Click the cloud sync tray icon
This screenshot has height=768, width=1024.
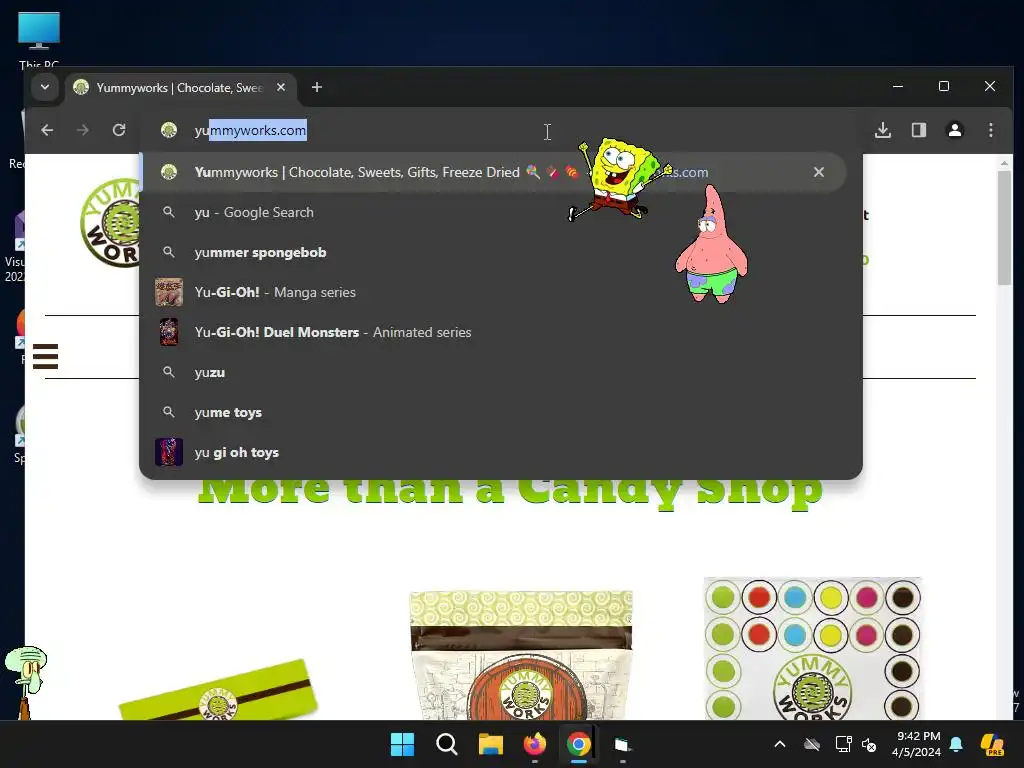tap(812, 744)
